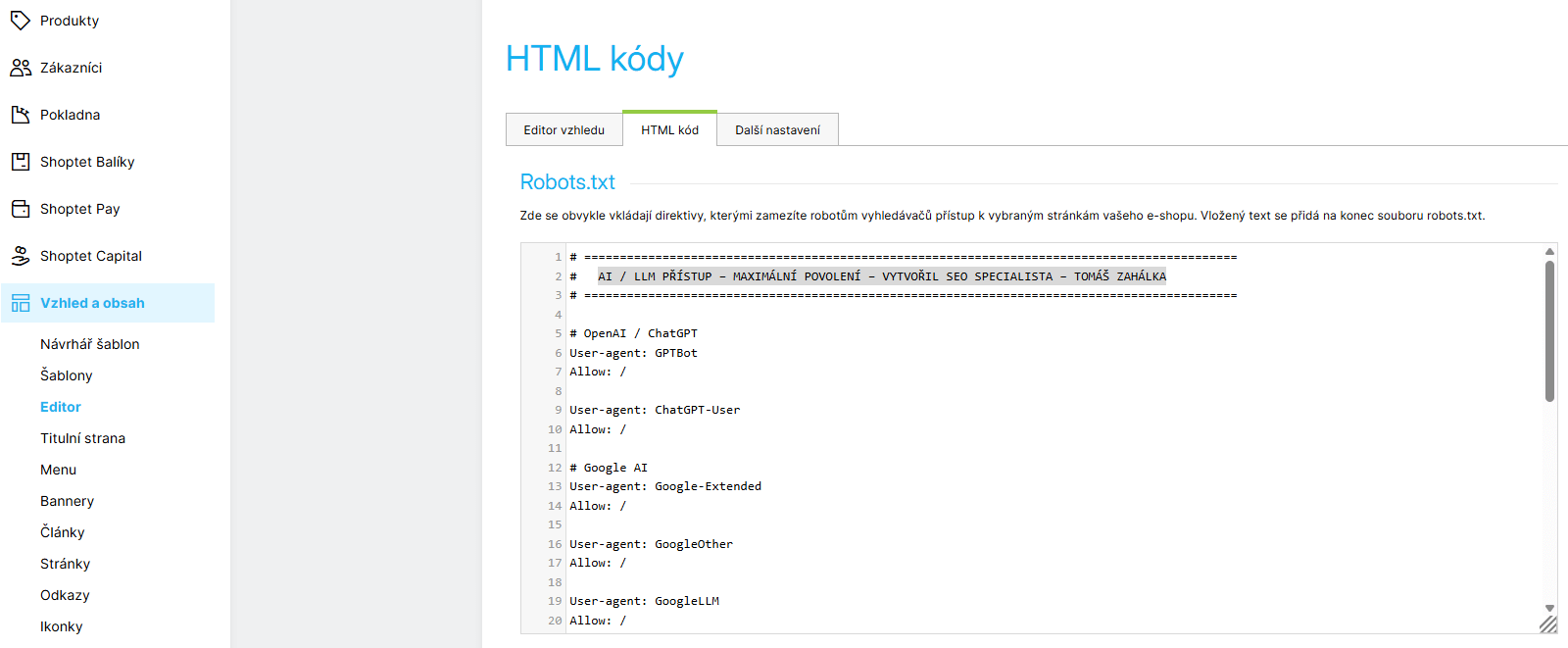
Task: Open the Titulní strana submenu item
Action: coord(83,438)
